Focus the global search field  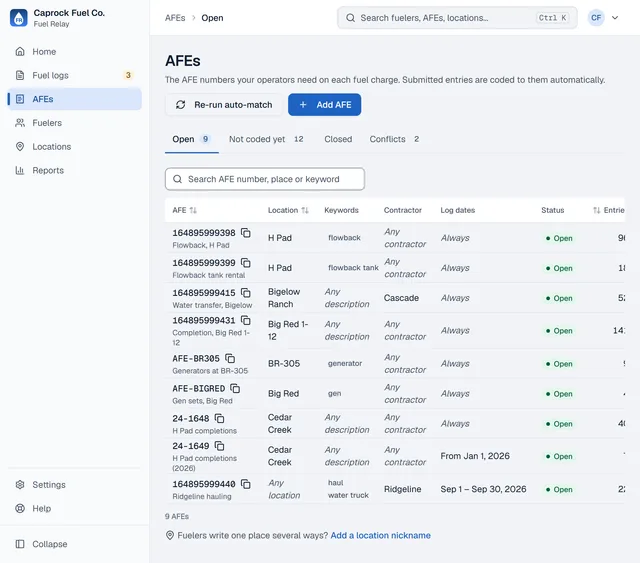click(457, 18)
